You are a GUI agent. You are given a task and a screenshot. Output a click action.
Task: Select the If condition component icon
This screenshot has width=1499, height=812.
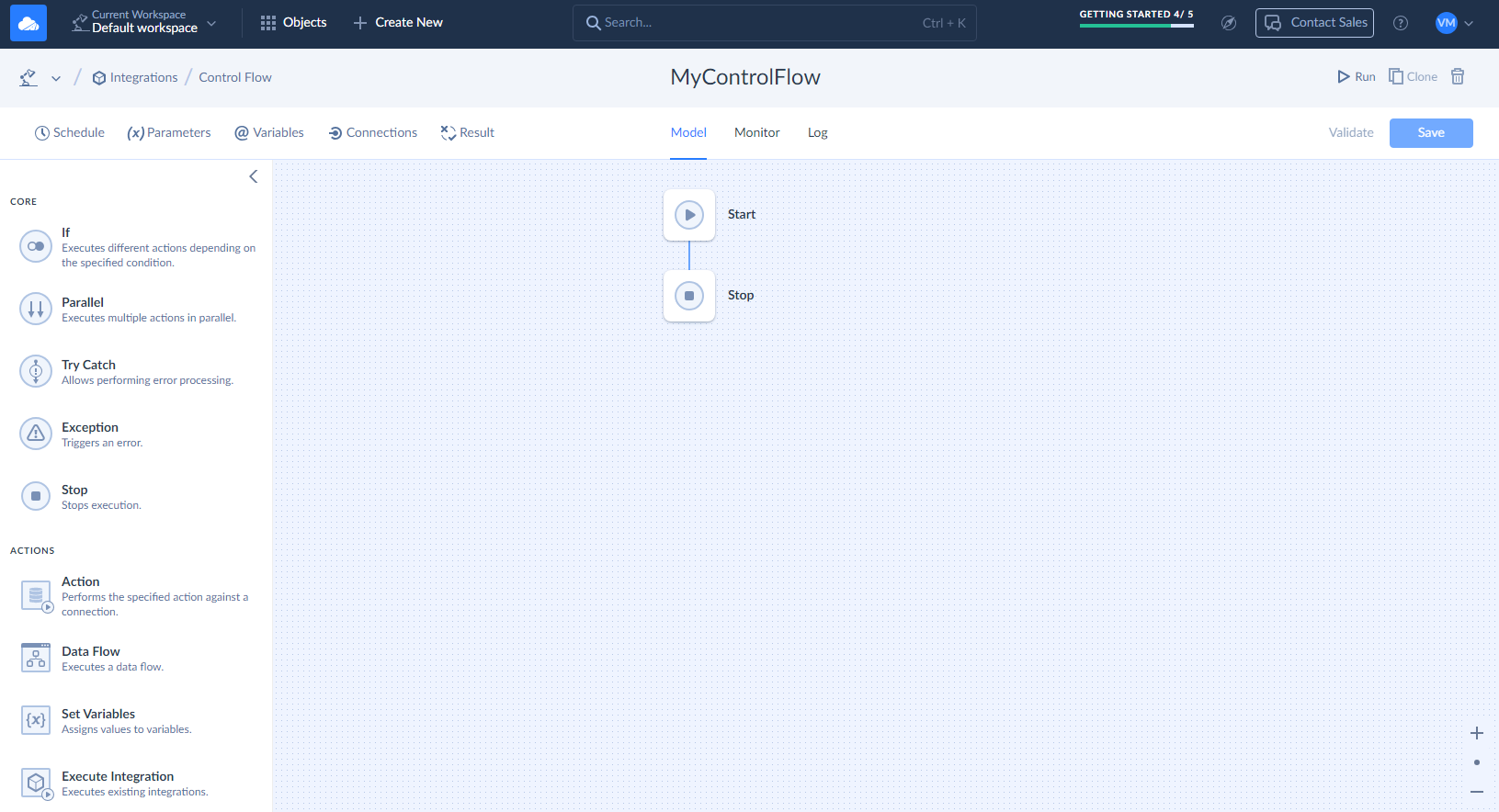pyautogui.click(x=36, y=246)
